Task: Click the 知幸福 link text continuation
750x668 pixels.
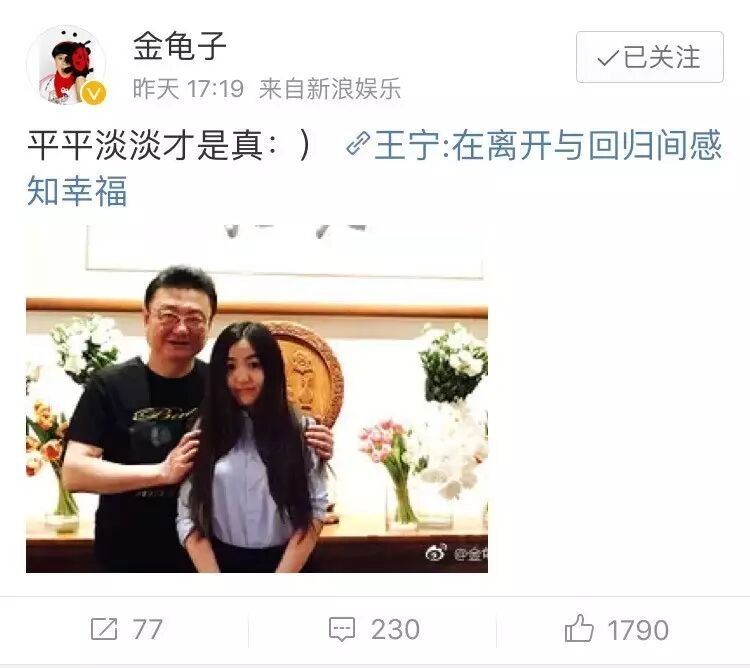Action: (77, 191)
